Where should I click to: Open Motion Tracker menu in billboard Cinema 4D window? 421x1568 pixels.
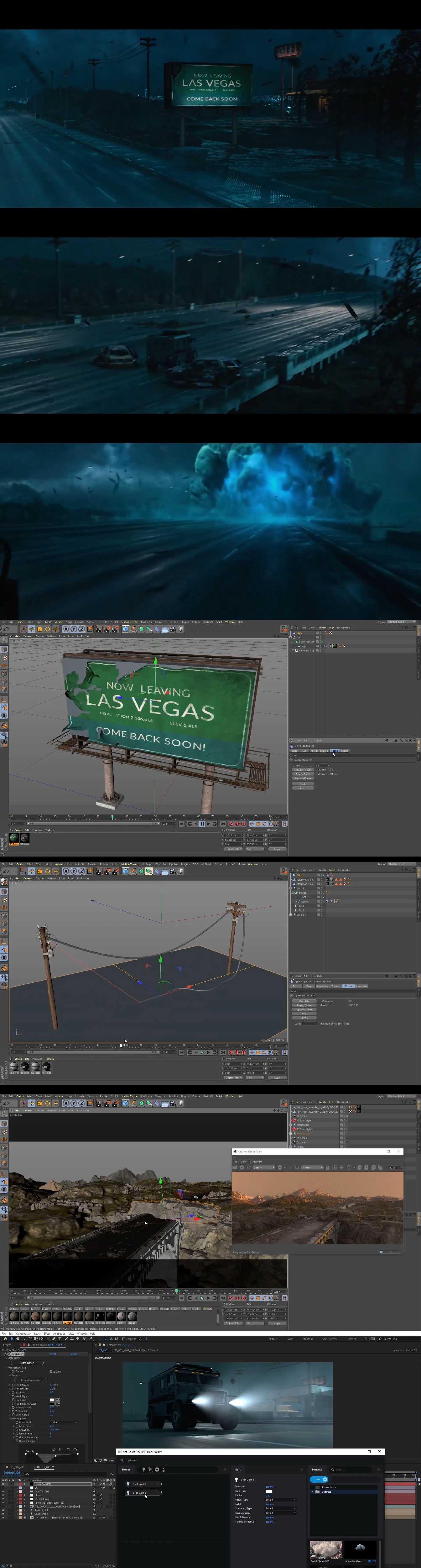click(x=129, y=622)
